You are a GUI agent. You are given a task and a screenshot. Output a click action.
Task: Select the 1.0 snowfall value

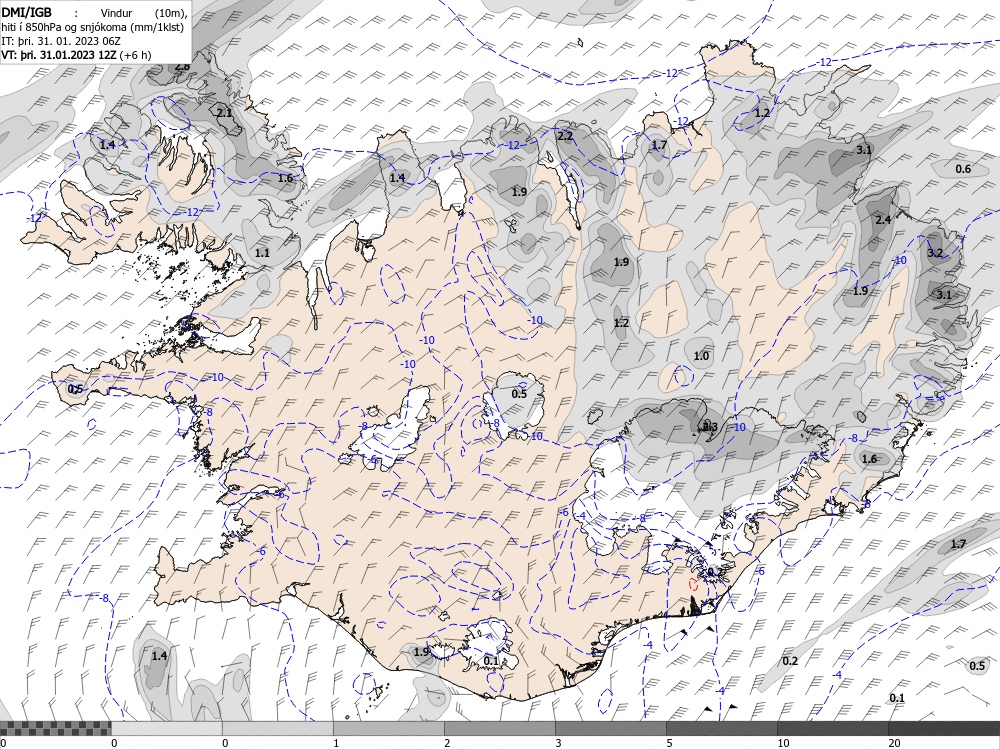(701, 357)
